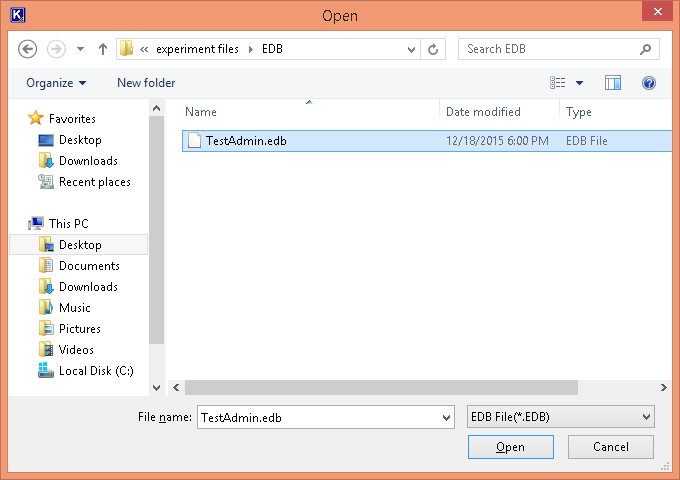This screenshot has height=480, width=680.
Task: Click the change view icon
Action: [558, 83]
